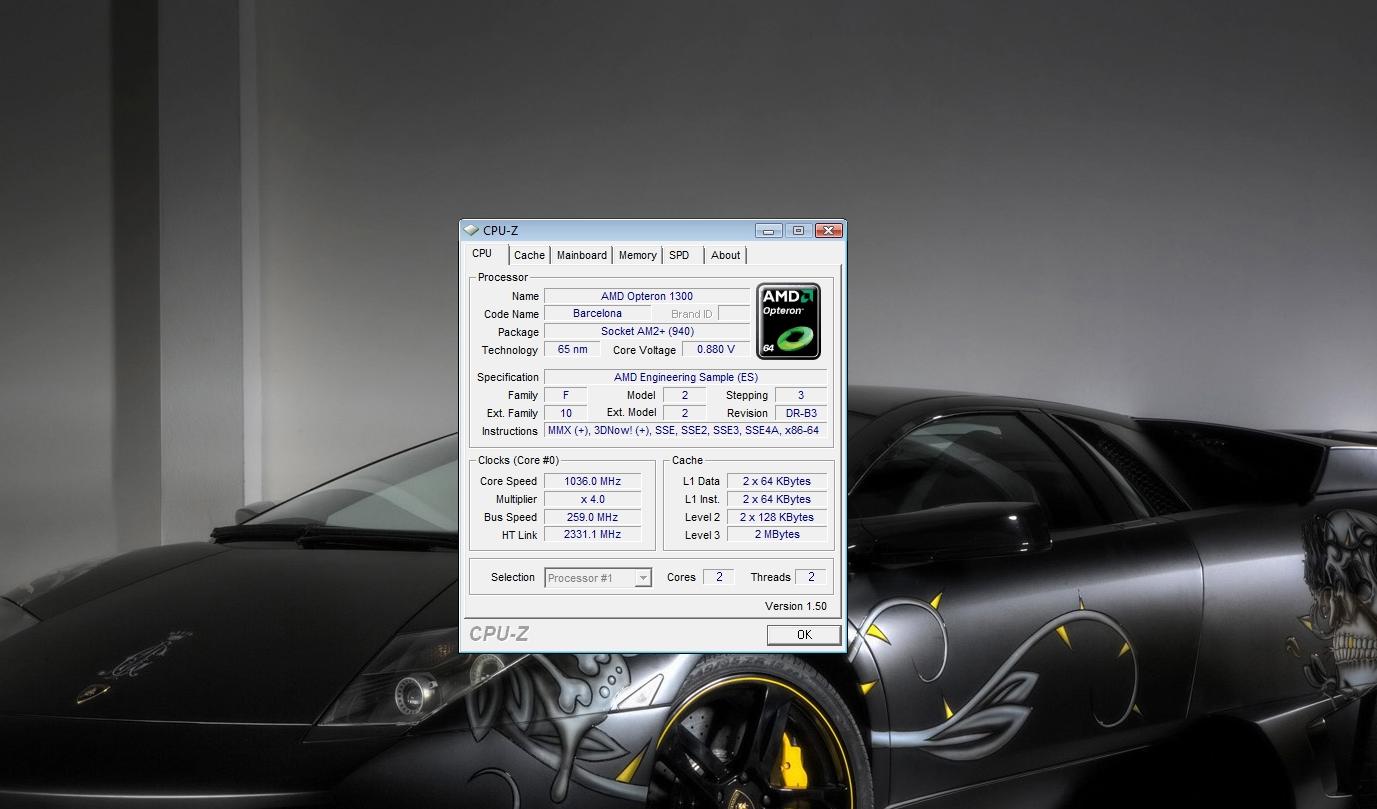The image size is (1377, 809).
Task: Click the Instructions list MMX, 3DNow!, SSE
Action: (x=686, y=431)
